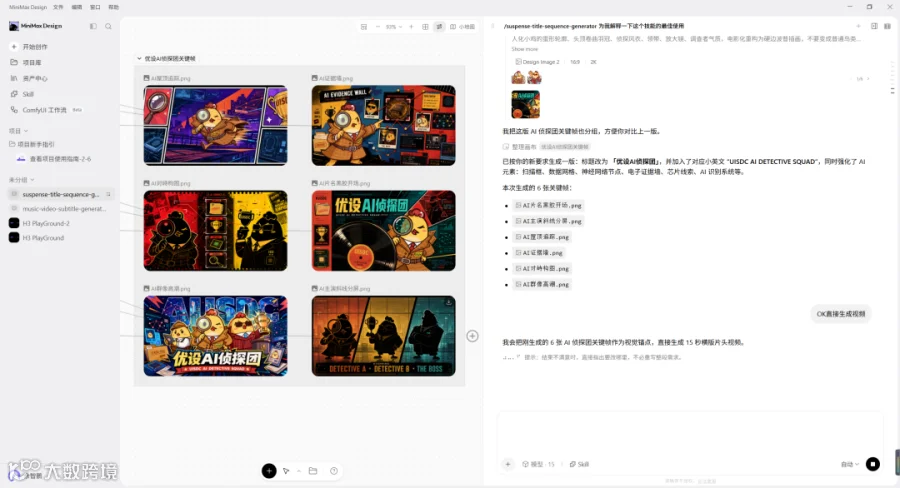Click rightmost panel icon in chat header
The image size is (900, 488).
[x=887, y=26]
